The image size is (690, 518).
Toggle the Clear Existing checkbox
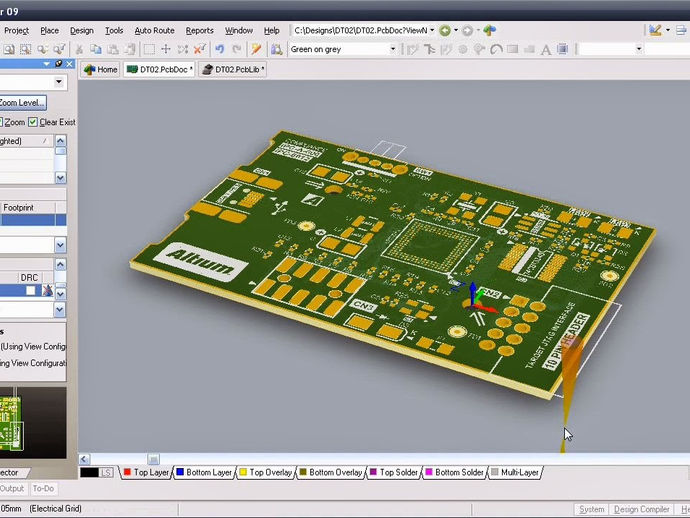(x=33, y=122)
